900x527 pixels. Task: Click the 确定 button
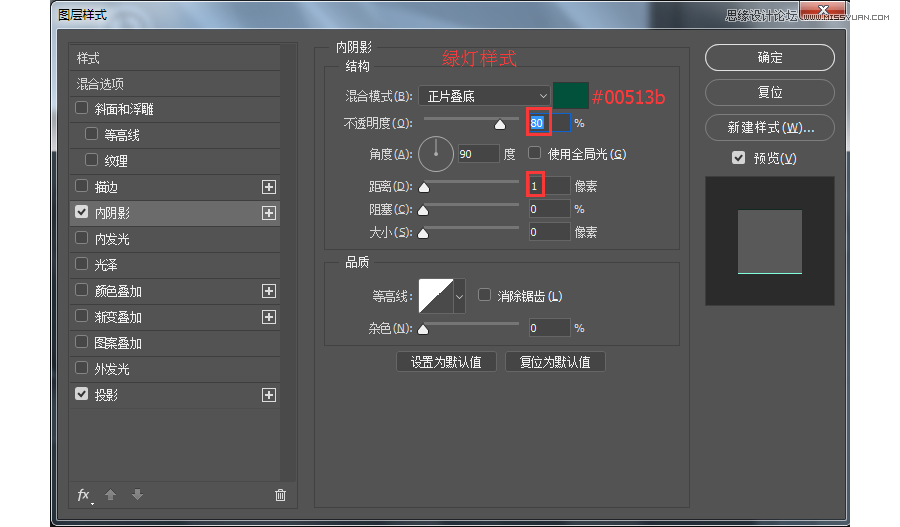coord(770,57)
